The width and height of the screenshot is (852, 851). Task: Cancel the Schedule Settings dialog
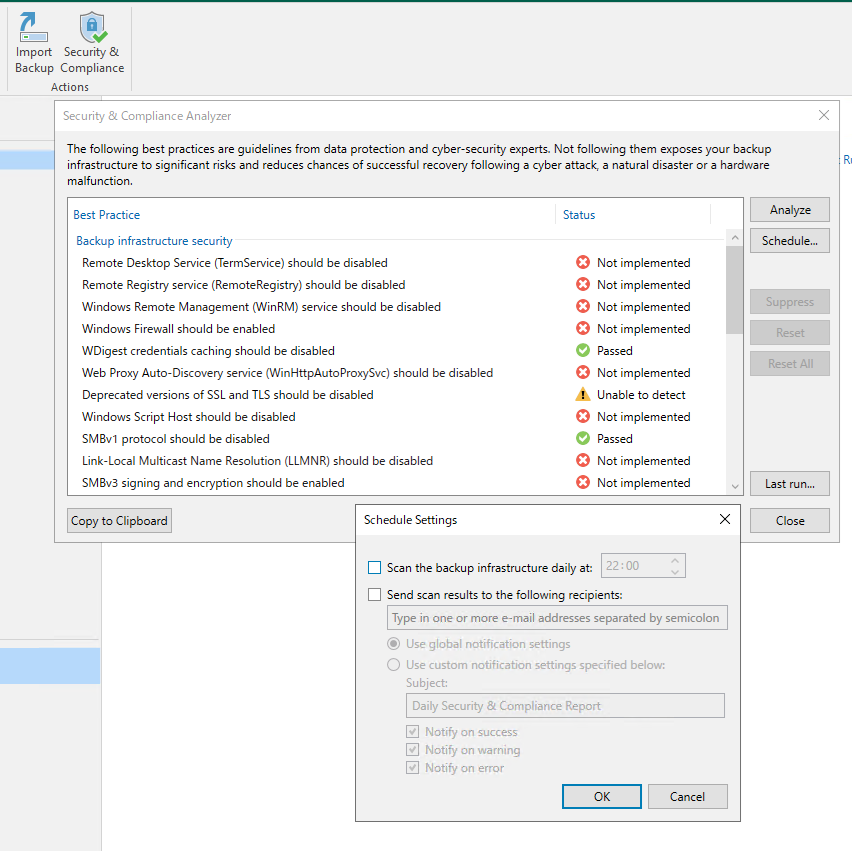point(687,796)
